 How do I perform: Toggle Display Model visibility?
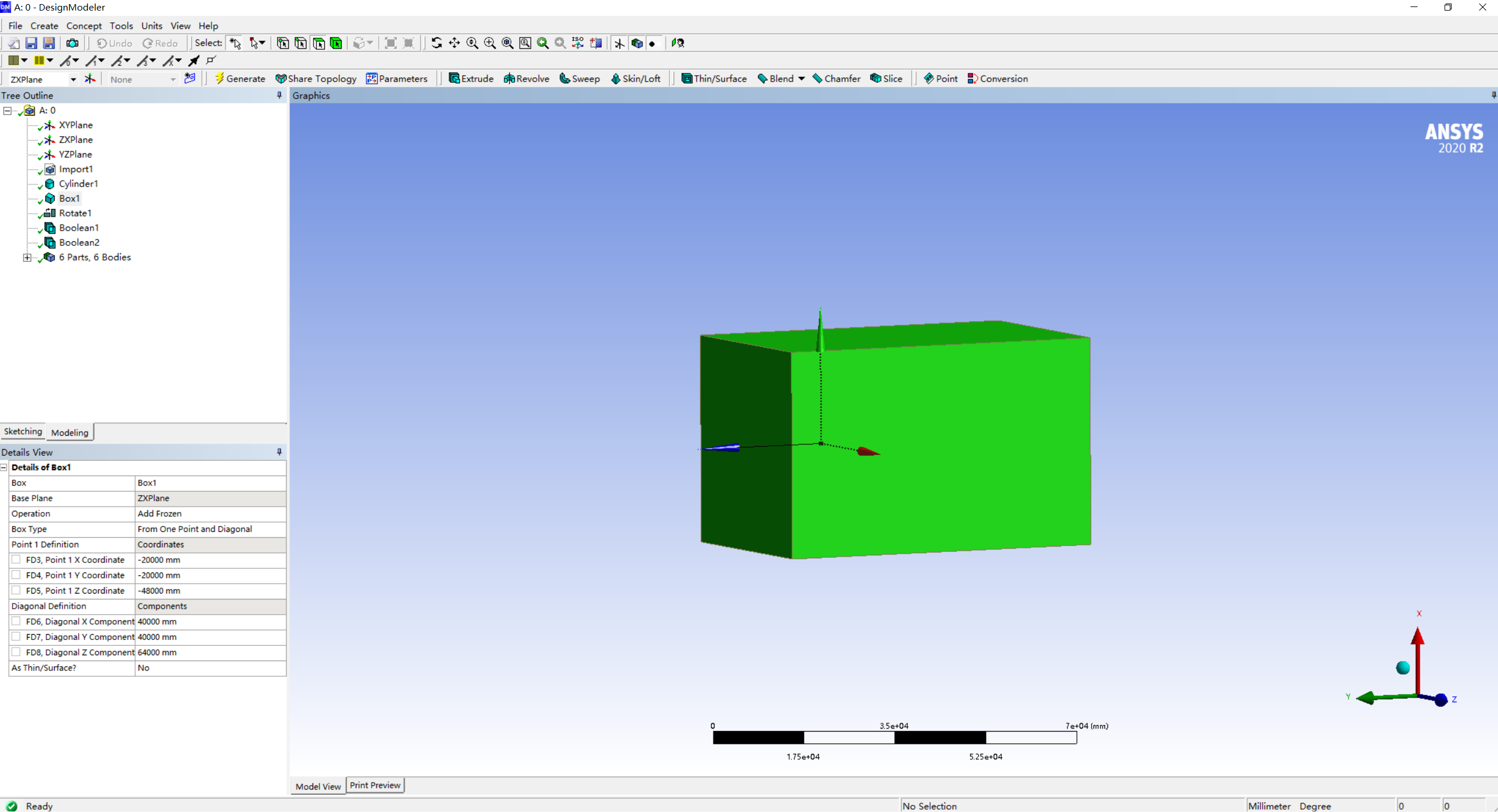click(x=637, y=43)
